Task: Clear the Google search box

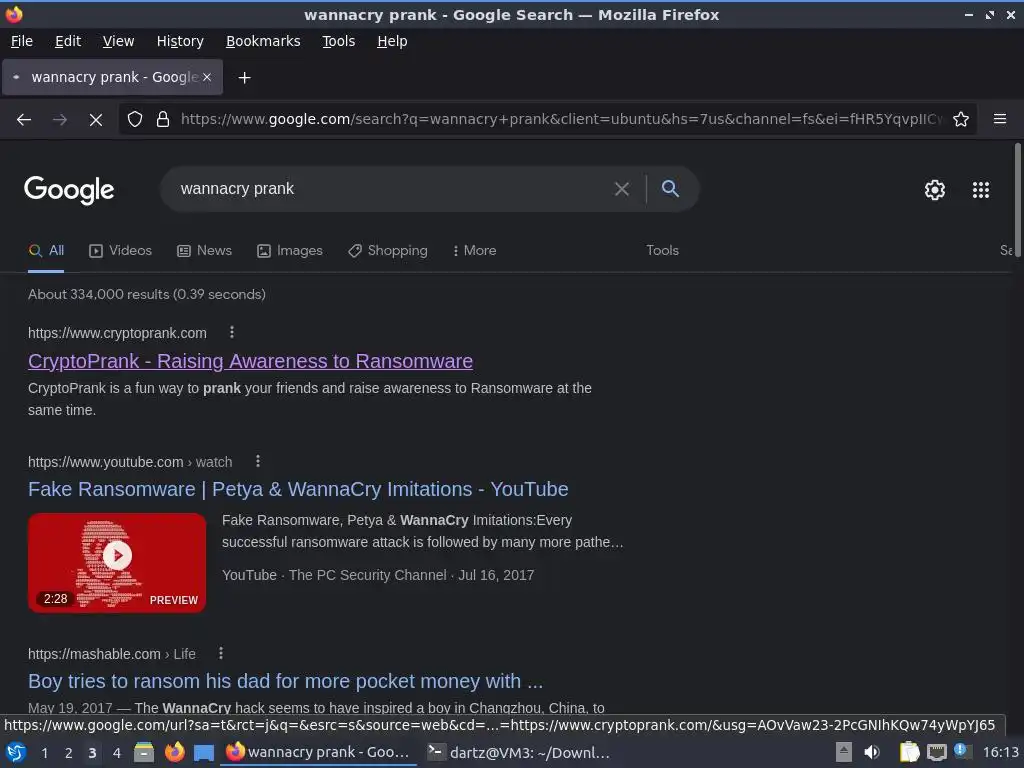Action: click(x=622, y=189)
